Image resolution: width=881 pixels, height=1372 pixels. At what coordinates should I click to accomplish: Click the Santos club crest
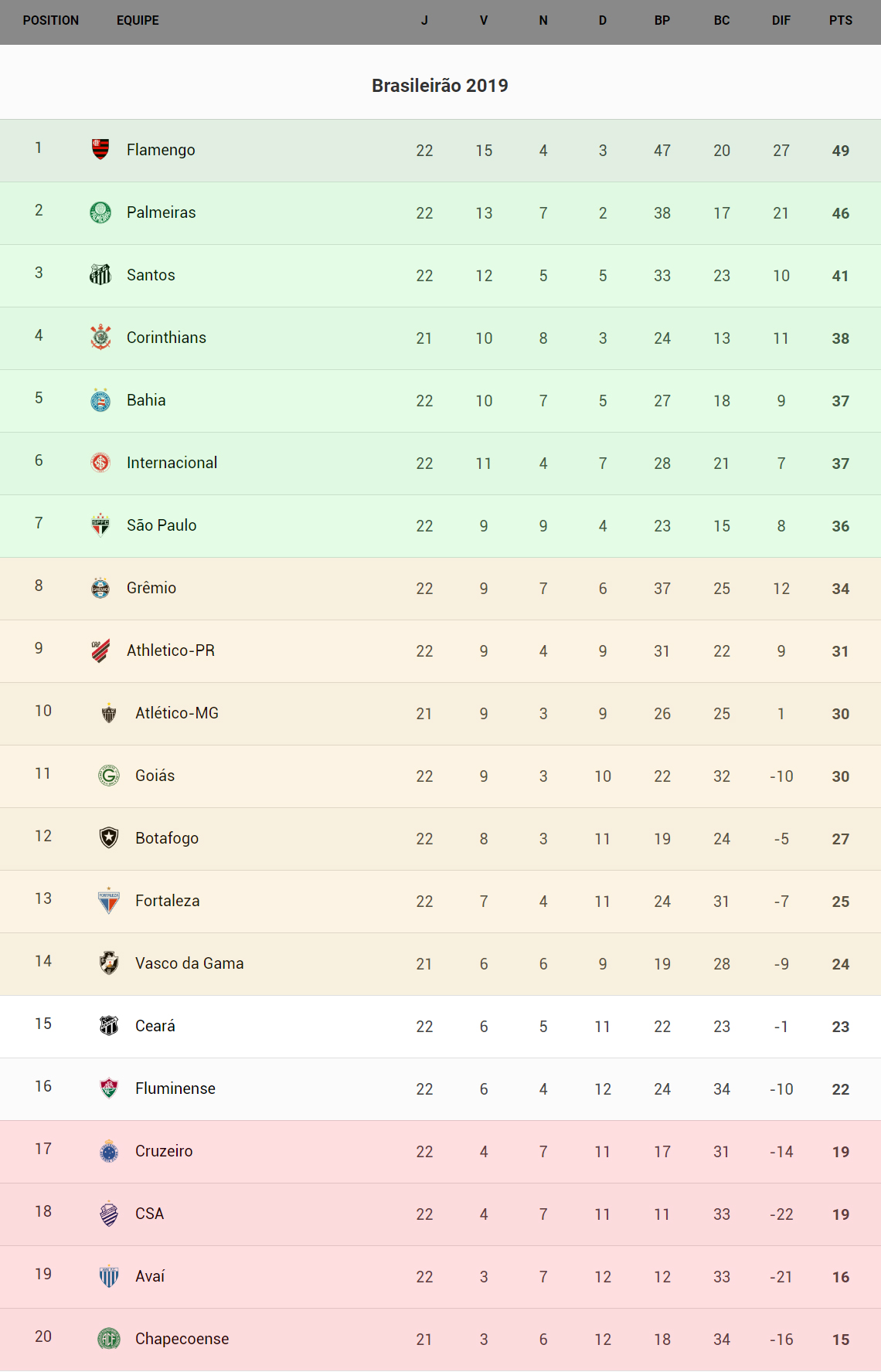(100, 274)
